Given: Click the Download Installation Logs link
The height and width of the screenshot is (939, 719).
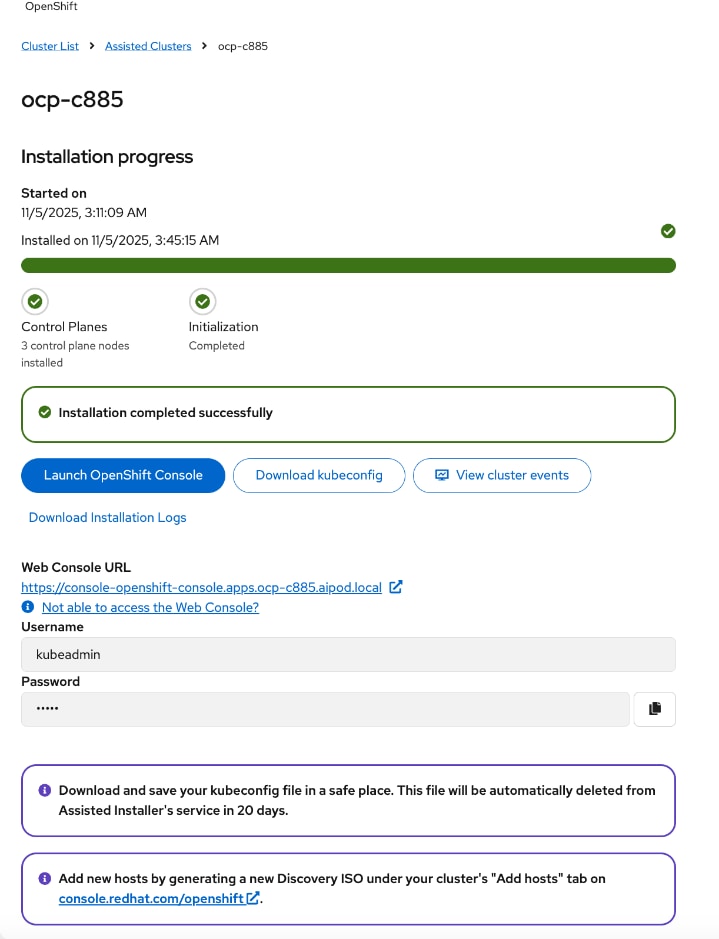Looking at the screenshot, I should coord(107,517).
